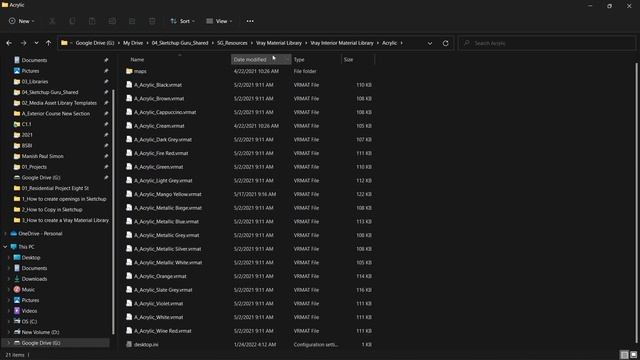This screenshot has height=360, width=640.
Task: Click the file list vertical scrollbar
Action: [x=636, y=202]
